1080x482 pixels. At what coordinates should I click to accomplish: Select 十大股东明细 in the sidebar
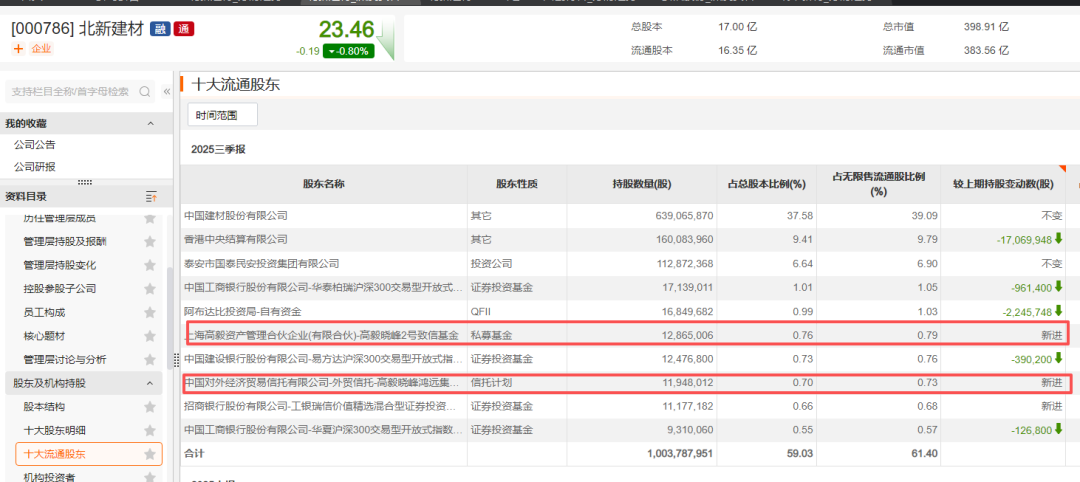coord(54,430)
